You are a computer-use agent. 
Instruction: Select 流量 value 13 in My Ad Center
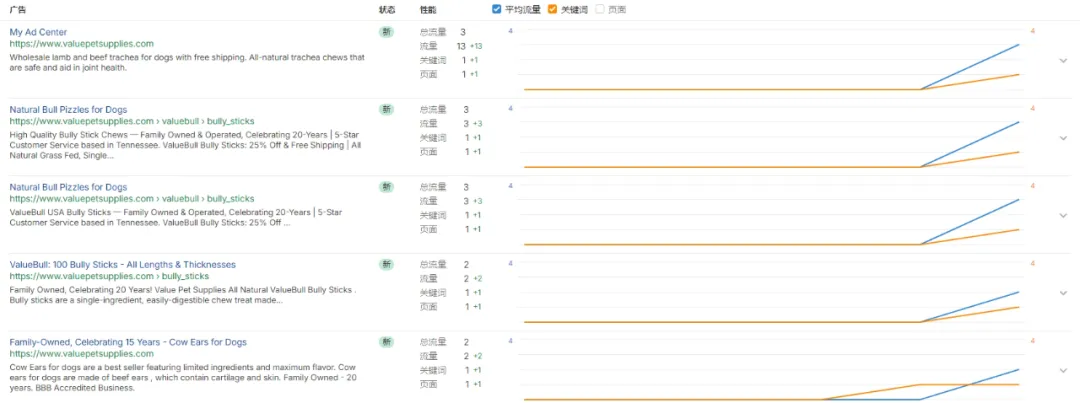(461, 46)
